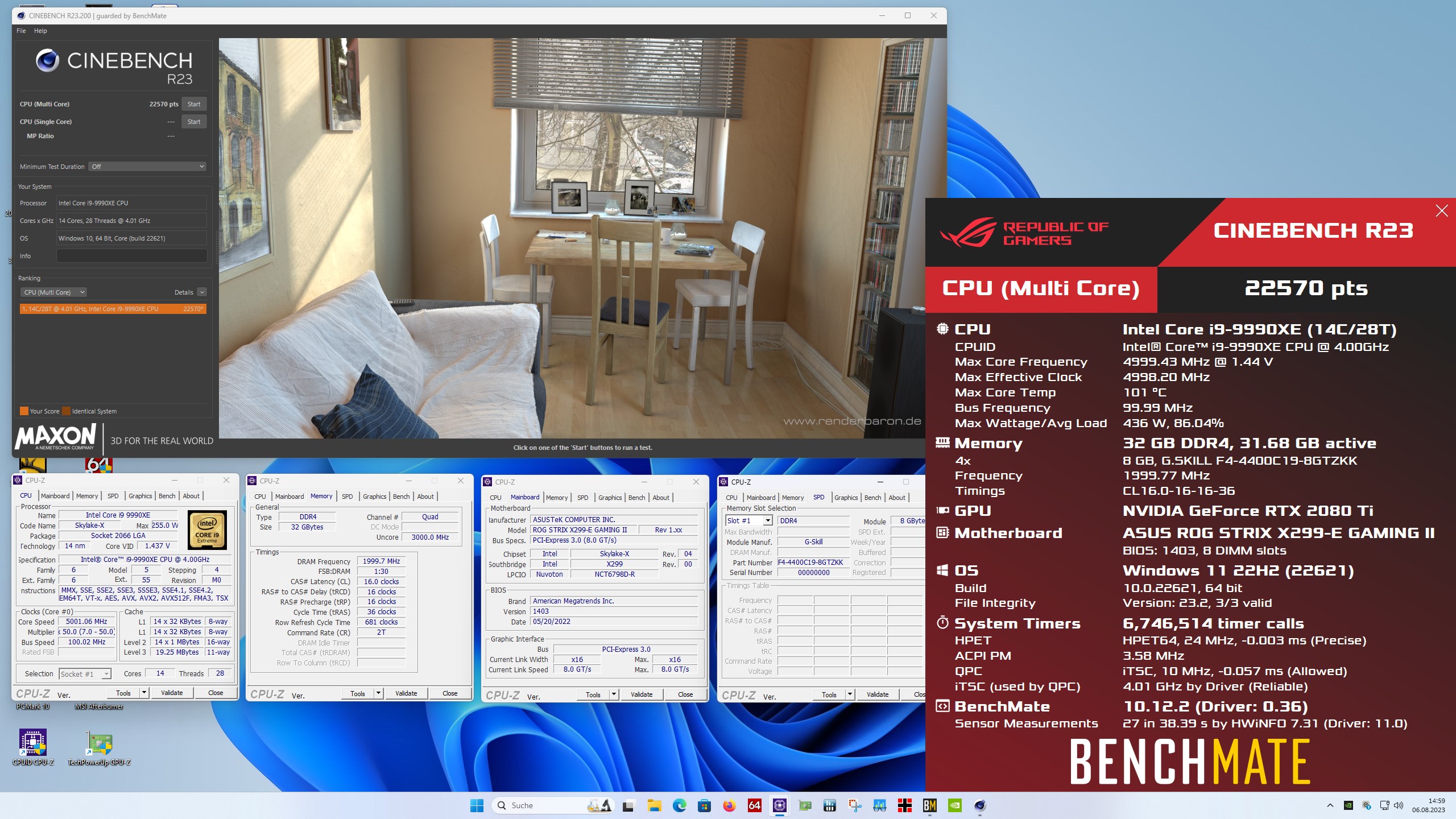Select SPD tab in CPU-Z Memory window
The width and height of the screenshot is (1456, 819).
pos(347,497)
